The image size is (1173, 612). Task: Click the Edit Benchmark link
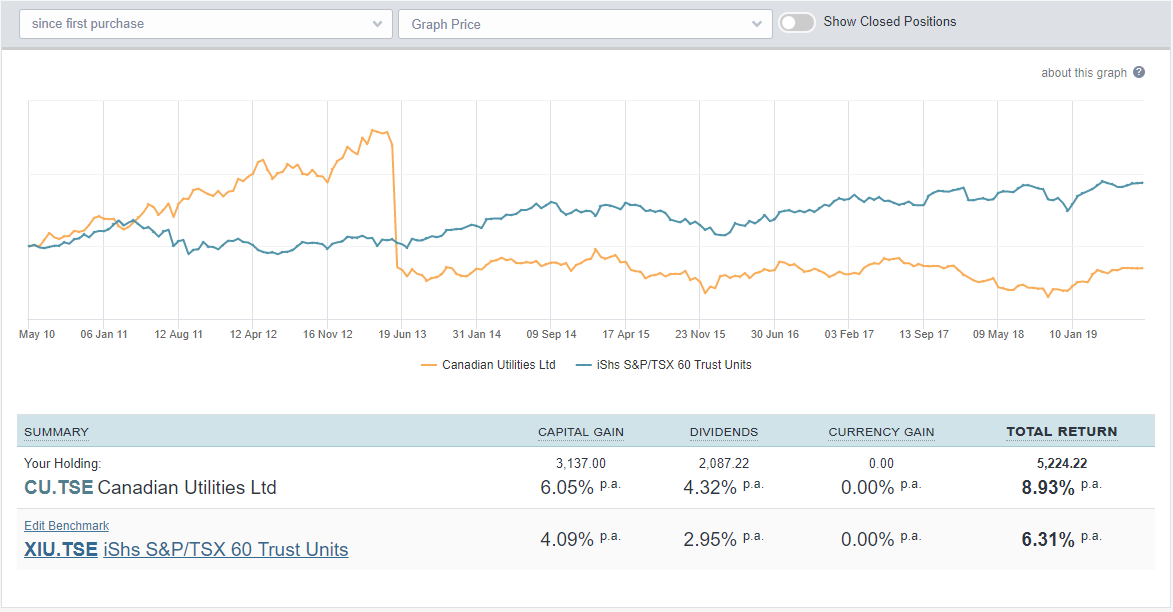click(x=66, y=525)
